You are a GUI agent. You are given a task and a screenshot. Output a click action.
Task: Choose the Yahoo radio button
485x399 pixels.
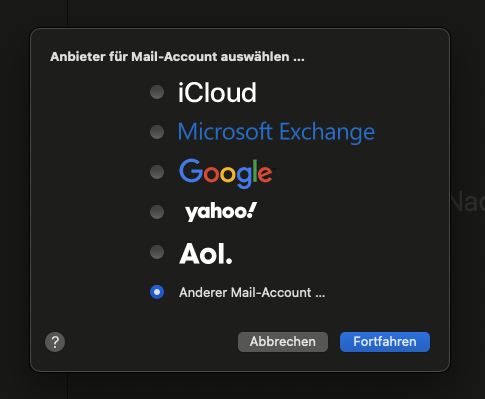tap(157, 212)
